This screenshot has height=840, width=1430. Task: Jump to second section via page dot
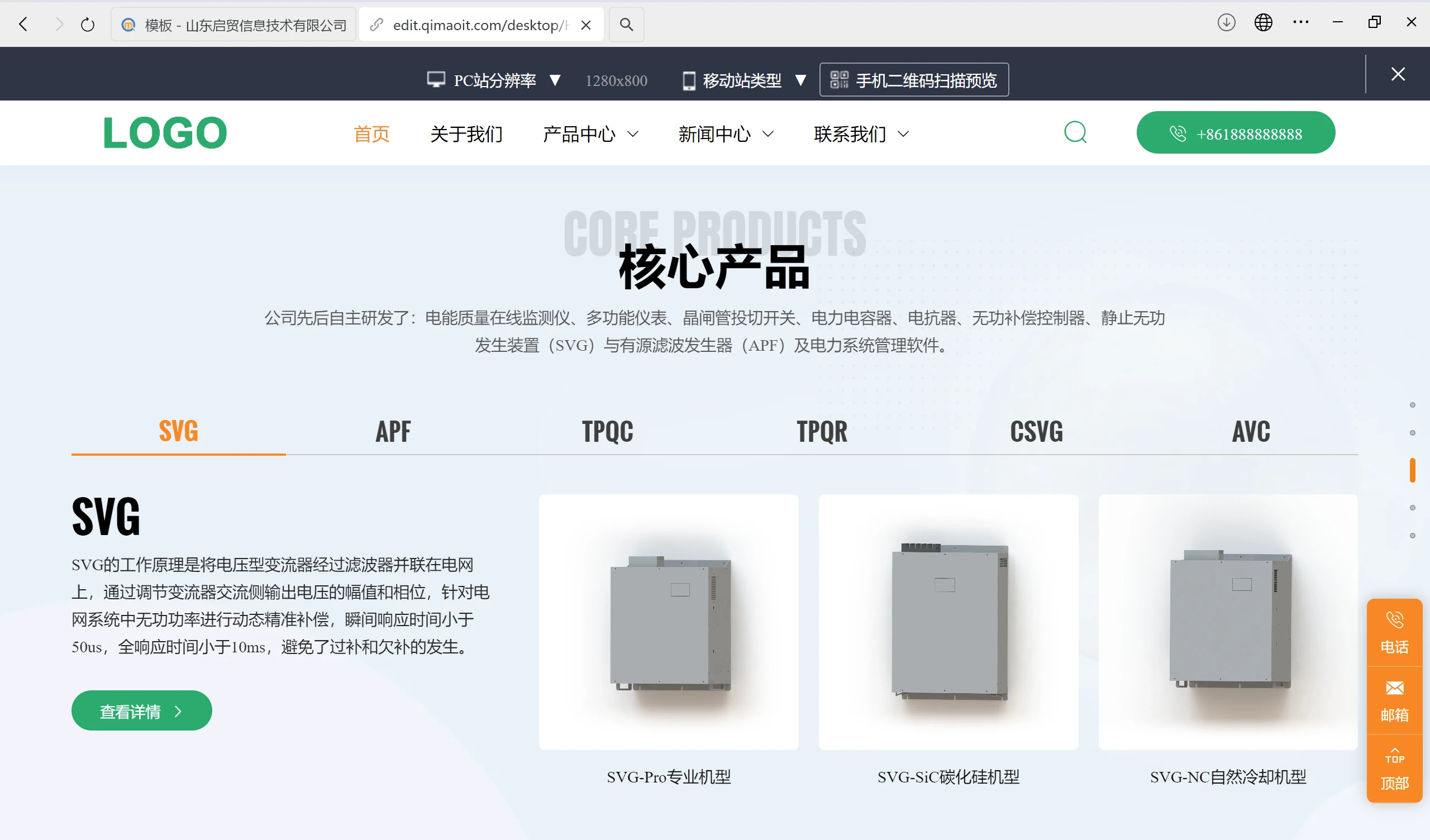pyautogui.click(x=1413, y=433)
